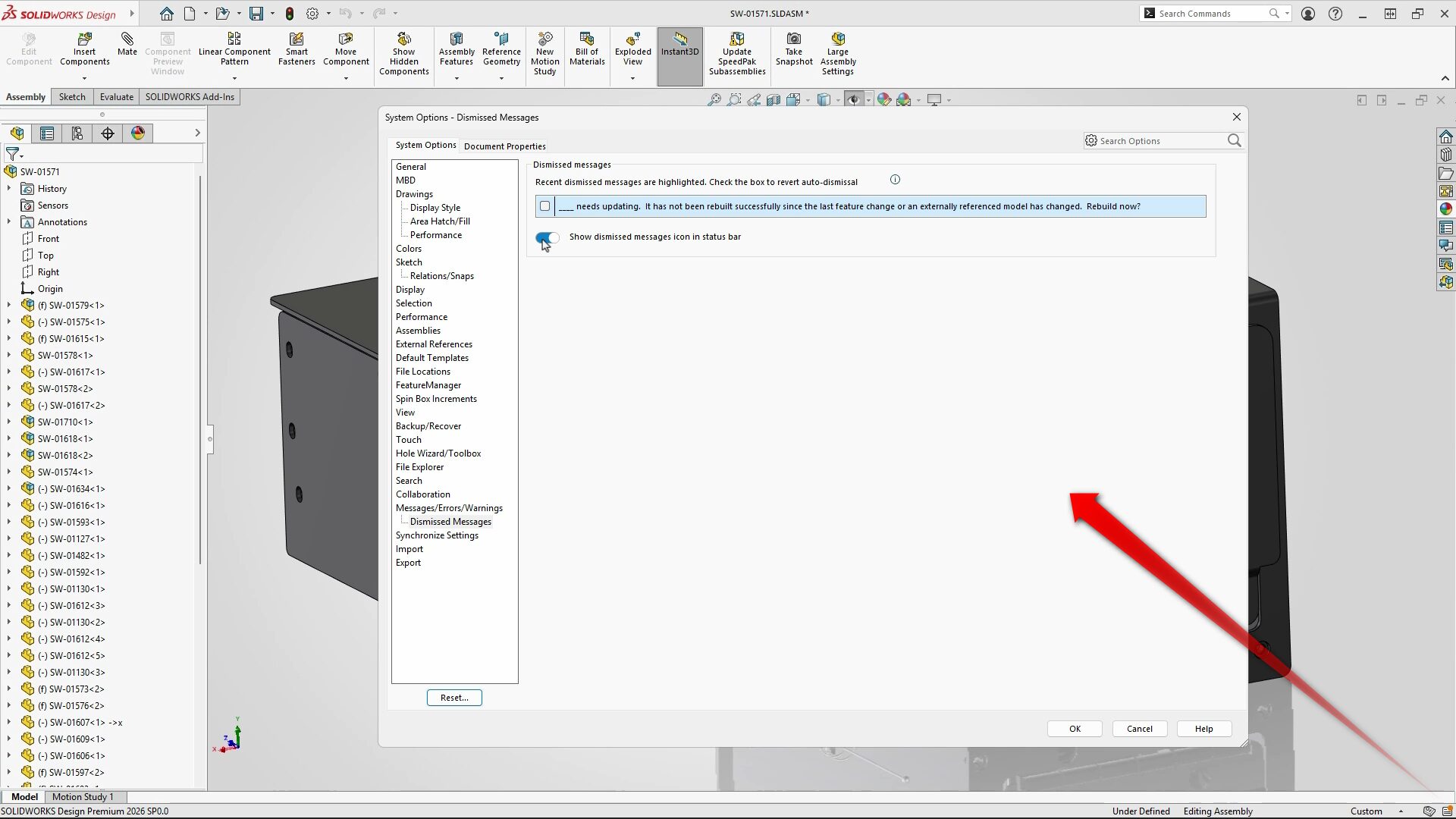Open the ConfigurationManager tab icon
Viewport: 1456px width, 819px height.
[77, 133]
